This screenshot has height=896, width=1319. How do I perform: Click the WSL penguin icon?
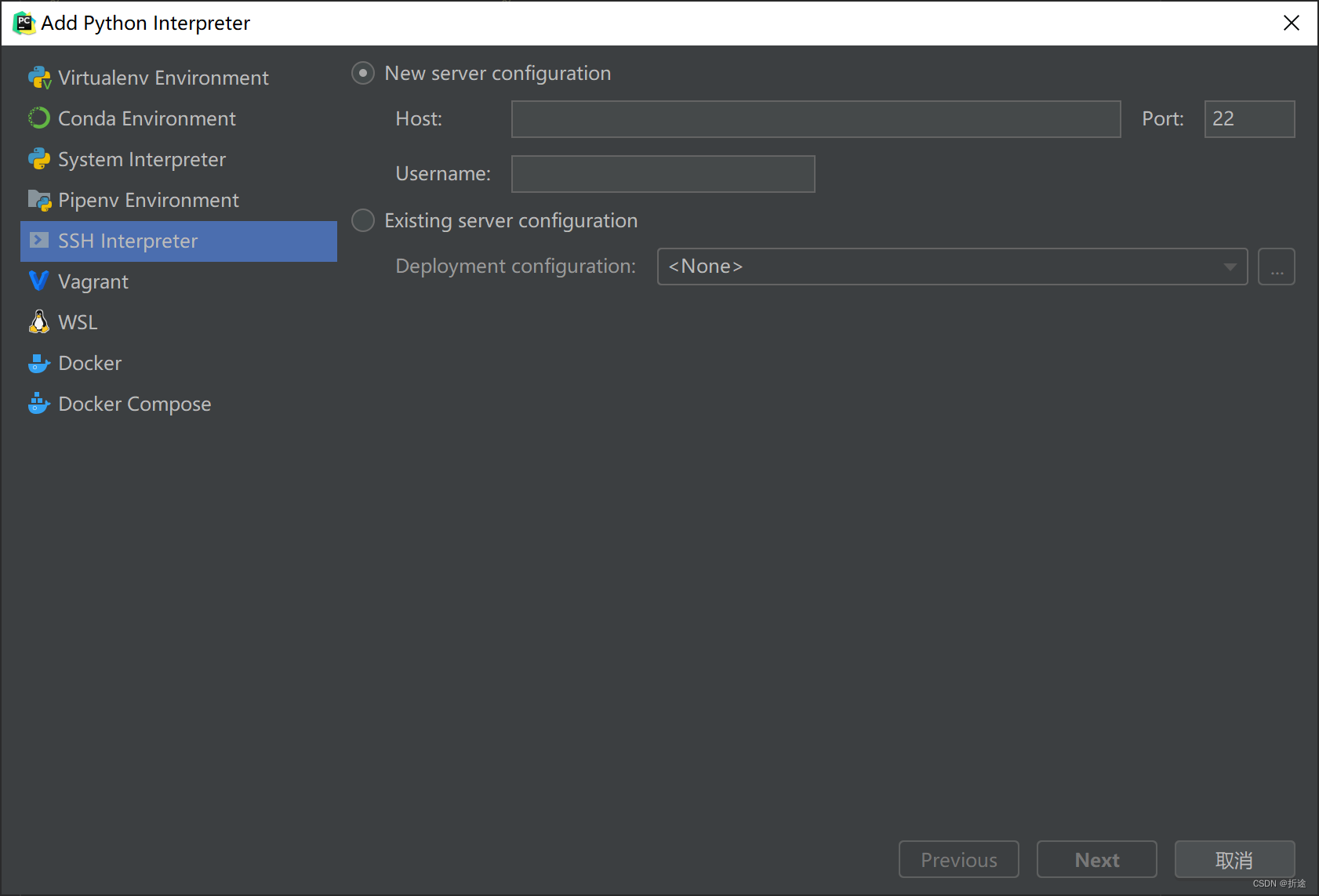[x=39, y=321]
